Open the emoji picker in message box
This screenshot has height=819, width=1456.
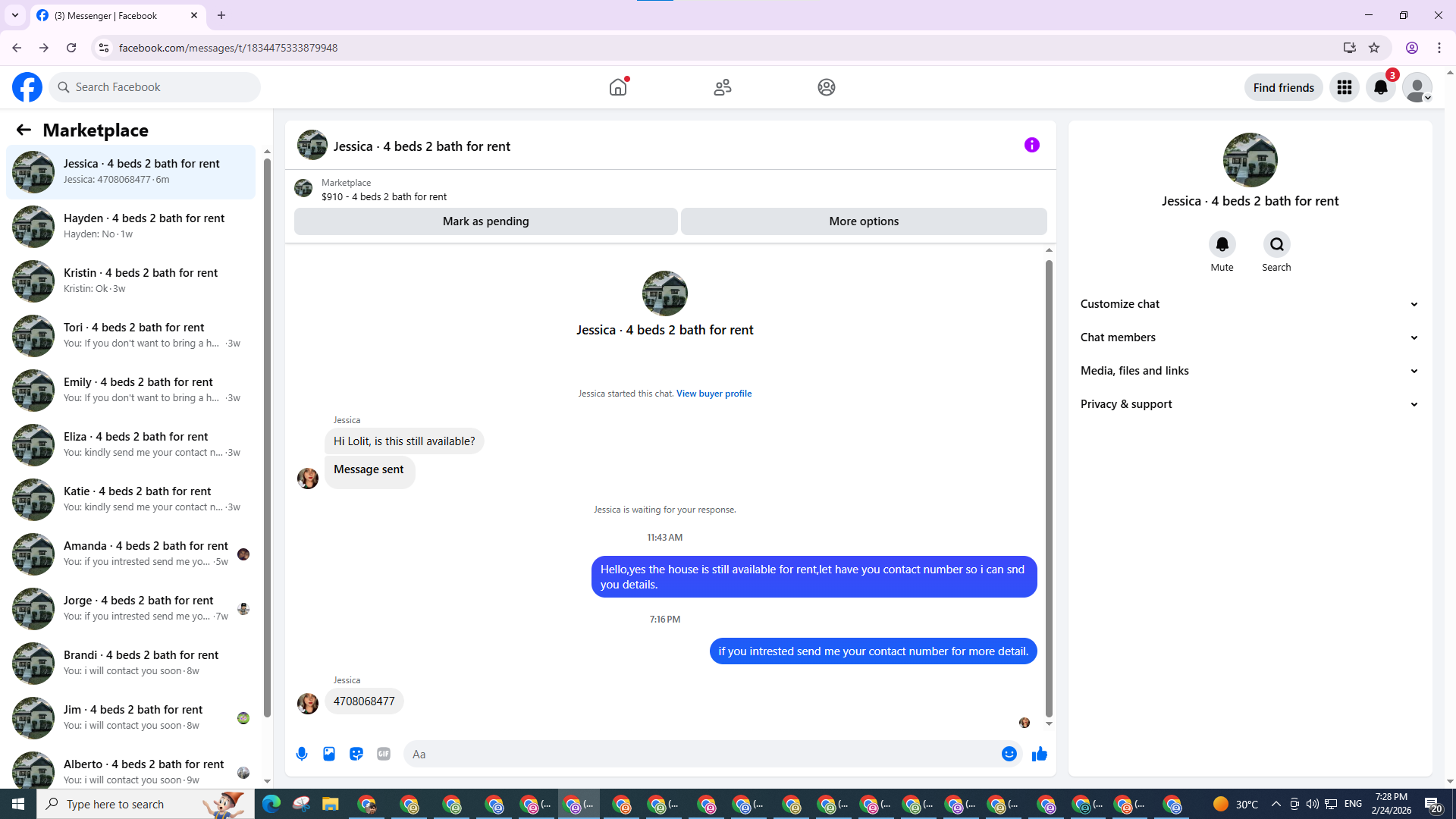(x=1009, y=754)
